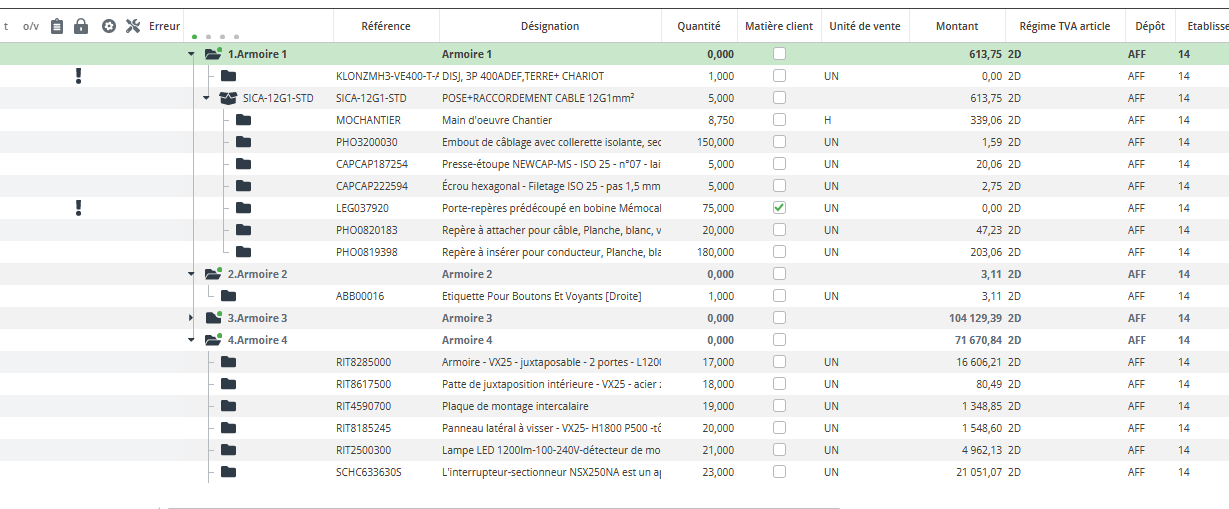Screen dimensions: 1229x509
Task: Click folder icon of SCHC633630S row
Action: point(229,472)
